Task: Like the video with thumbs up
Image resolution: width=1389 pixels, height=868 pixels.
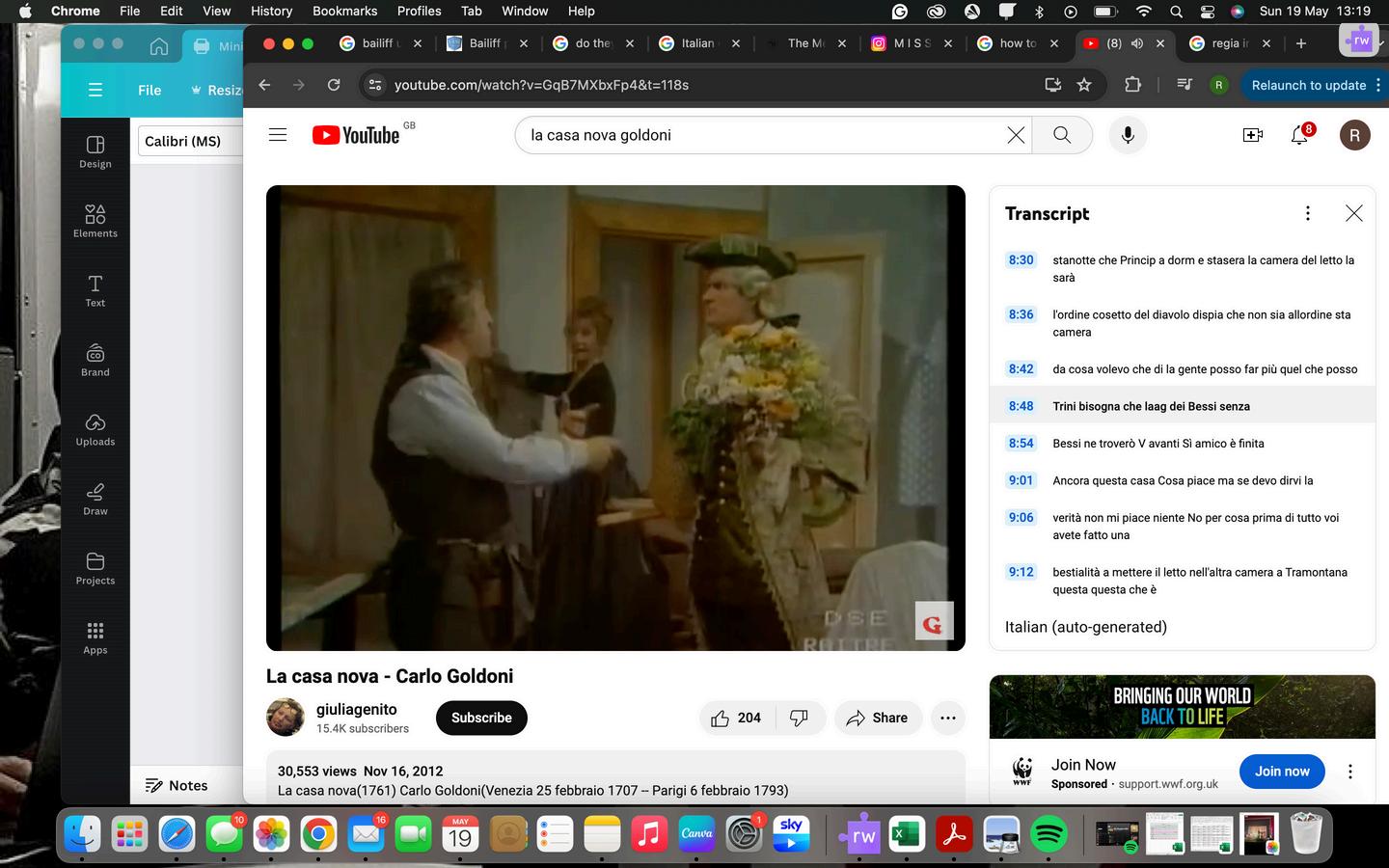Action: 736,718
